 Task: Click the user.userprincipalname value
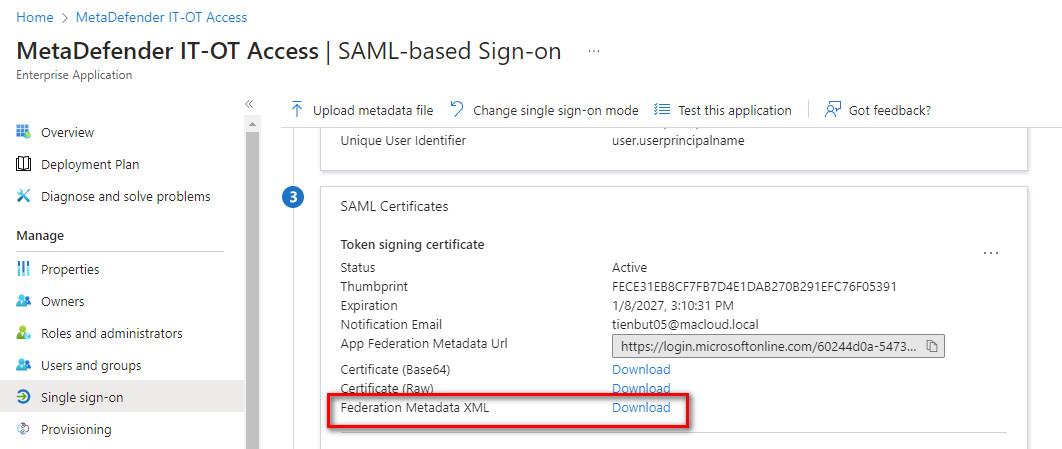click(x=678, y=141)
